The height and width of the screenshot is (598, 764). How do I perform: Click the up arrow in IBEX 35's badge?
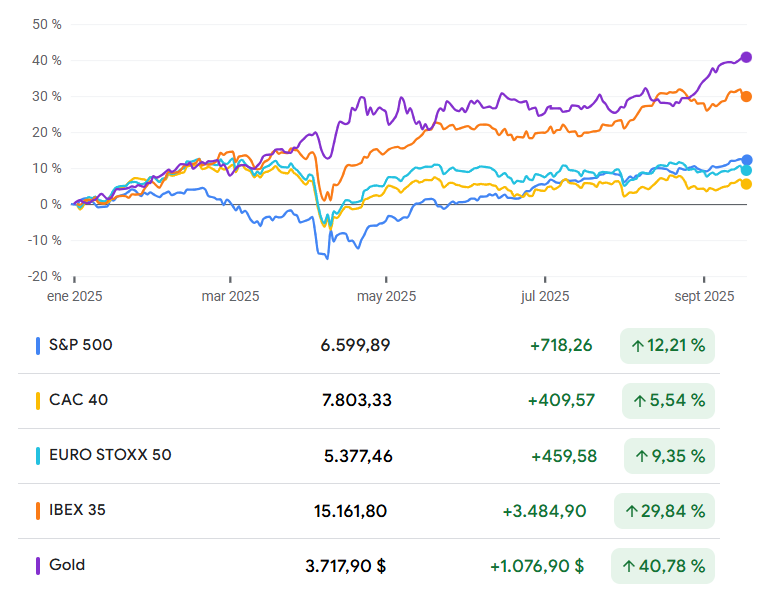tap(632, 511)
